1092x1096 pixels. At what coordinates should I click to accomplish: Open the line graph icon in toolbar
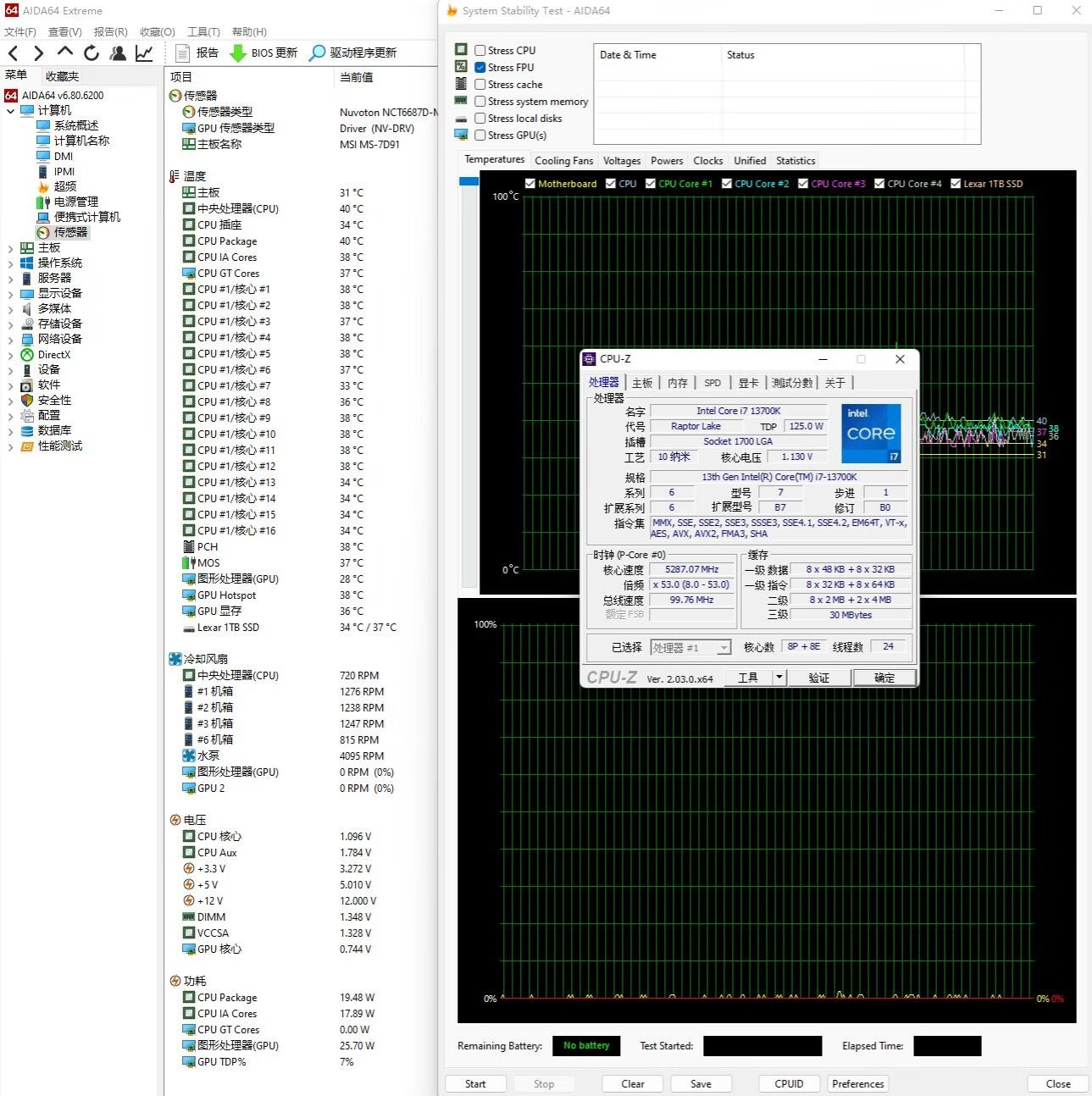145,53
